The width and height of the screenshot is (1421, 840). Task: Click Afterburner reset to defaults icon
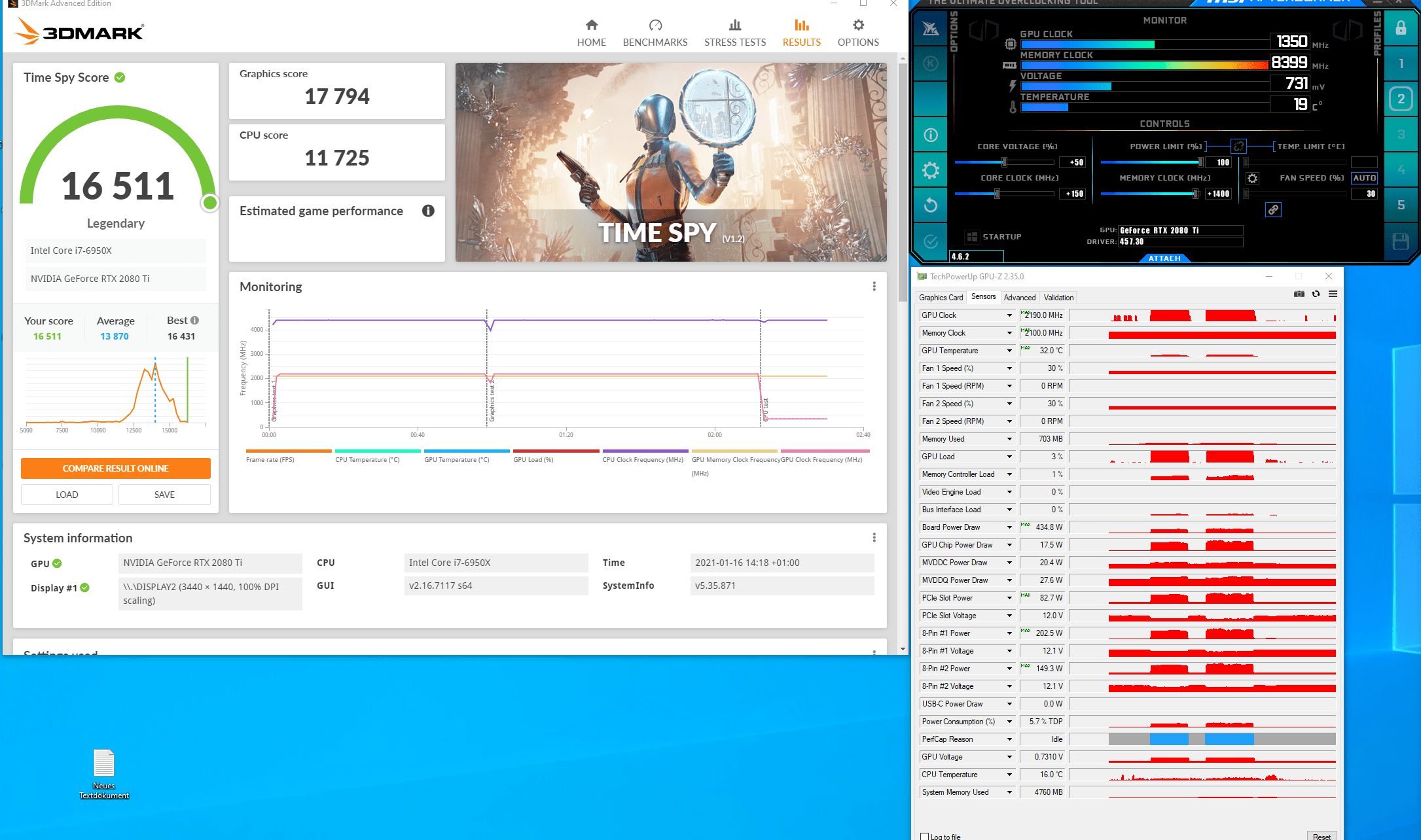click(x=930, y=205)
